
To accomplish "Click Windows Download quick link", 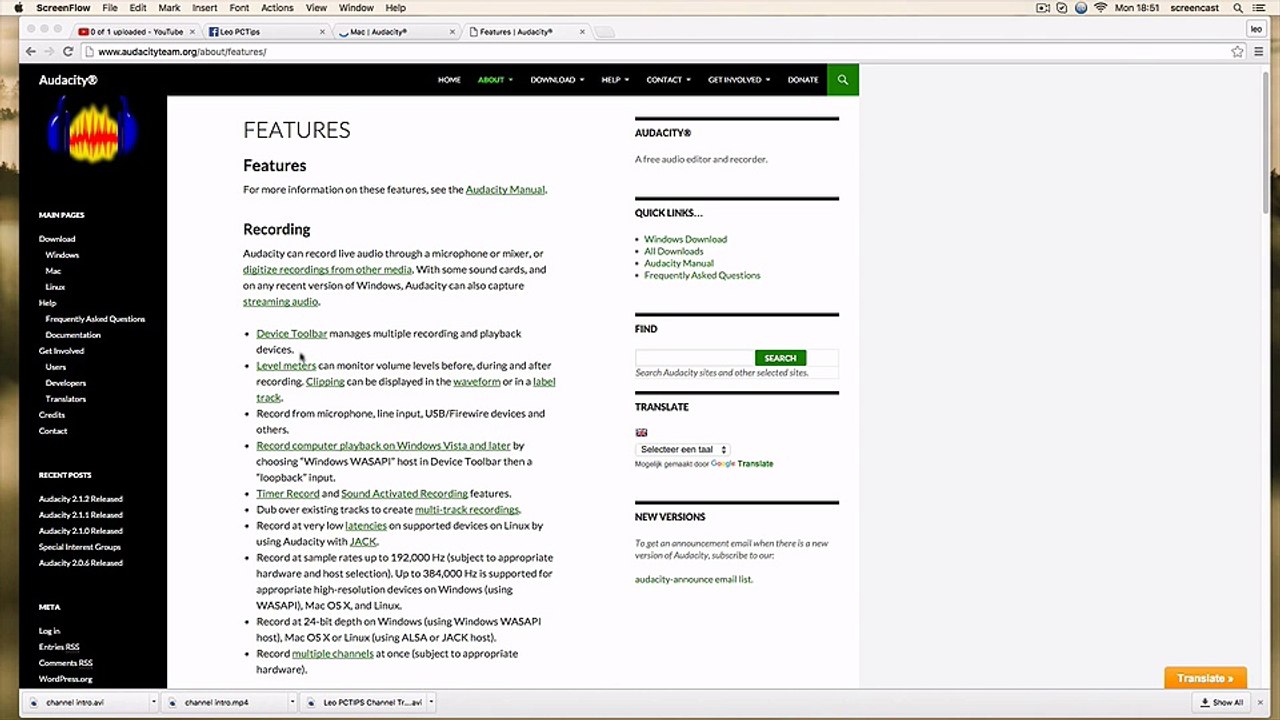I will [x=685, y=239].
